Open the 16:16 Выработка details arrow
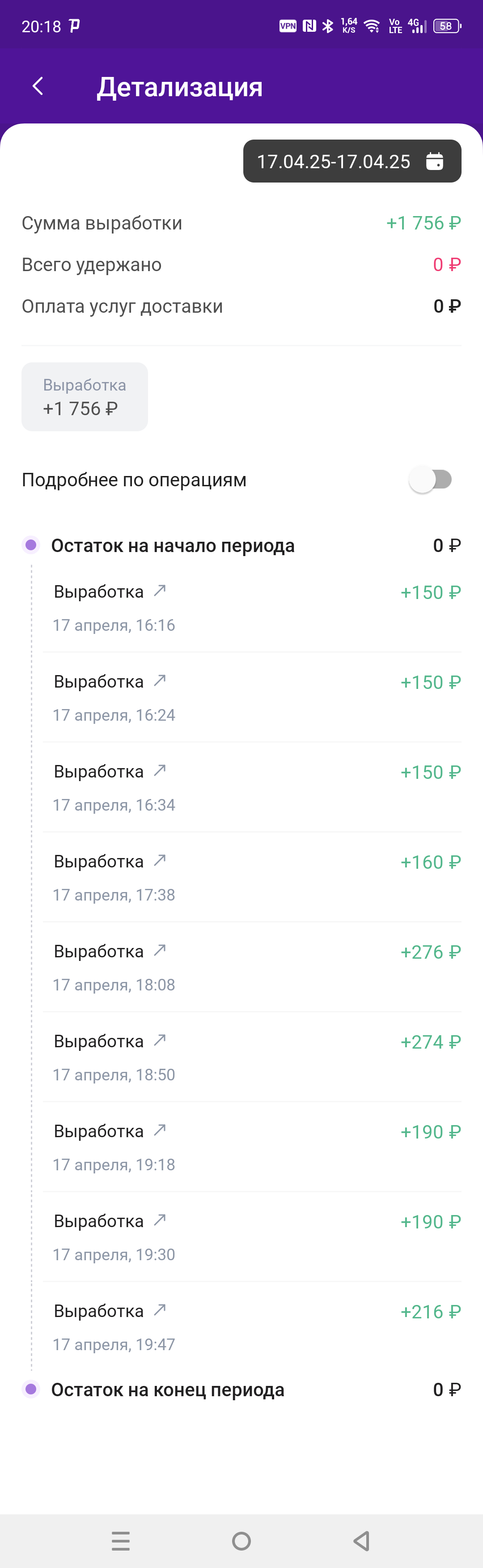The image size is (483, 1568). point(160,591)
